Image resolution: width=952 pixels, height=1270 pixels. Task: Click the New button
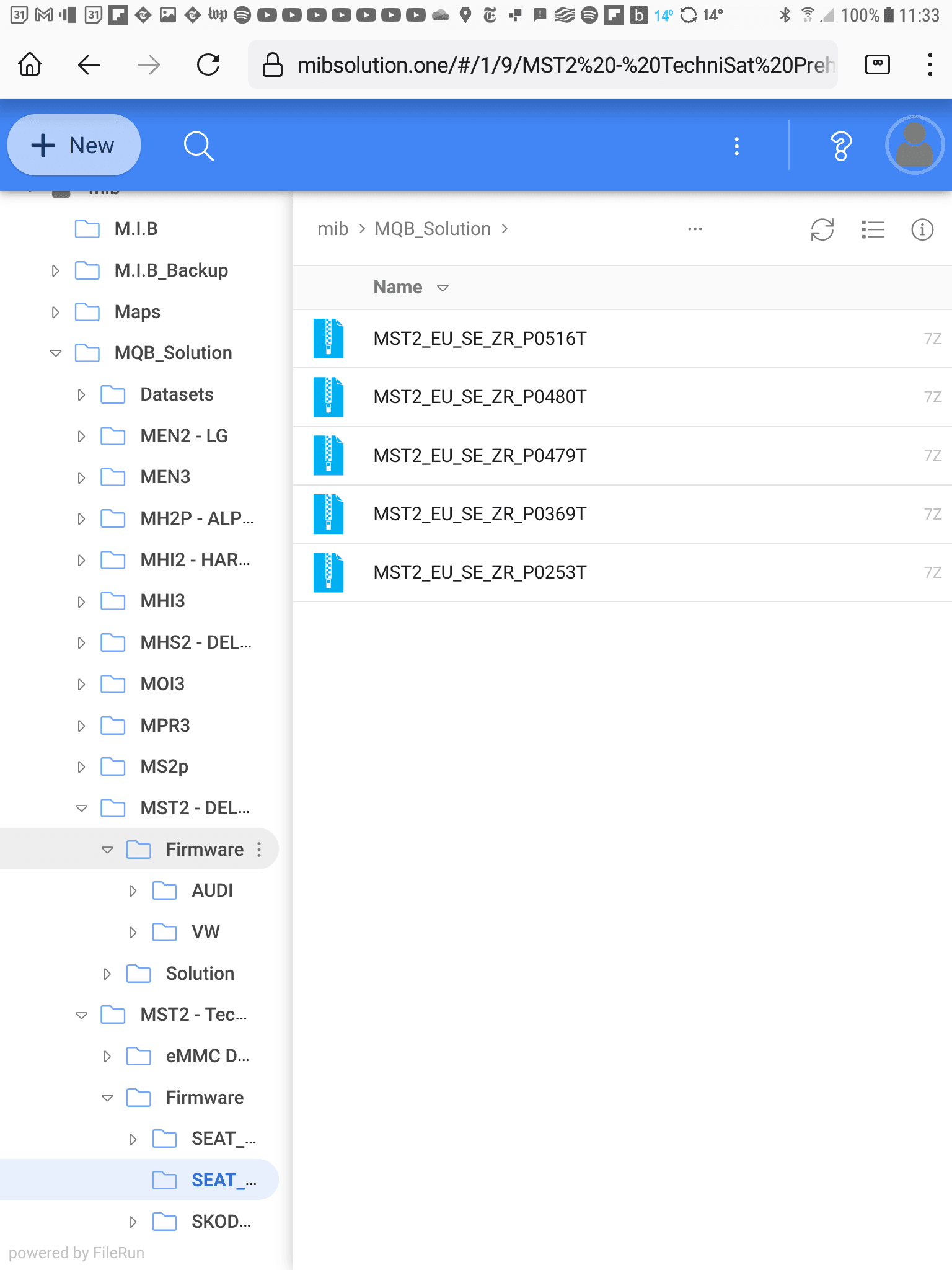pos(74,145)
